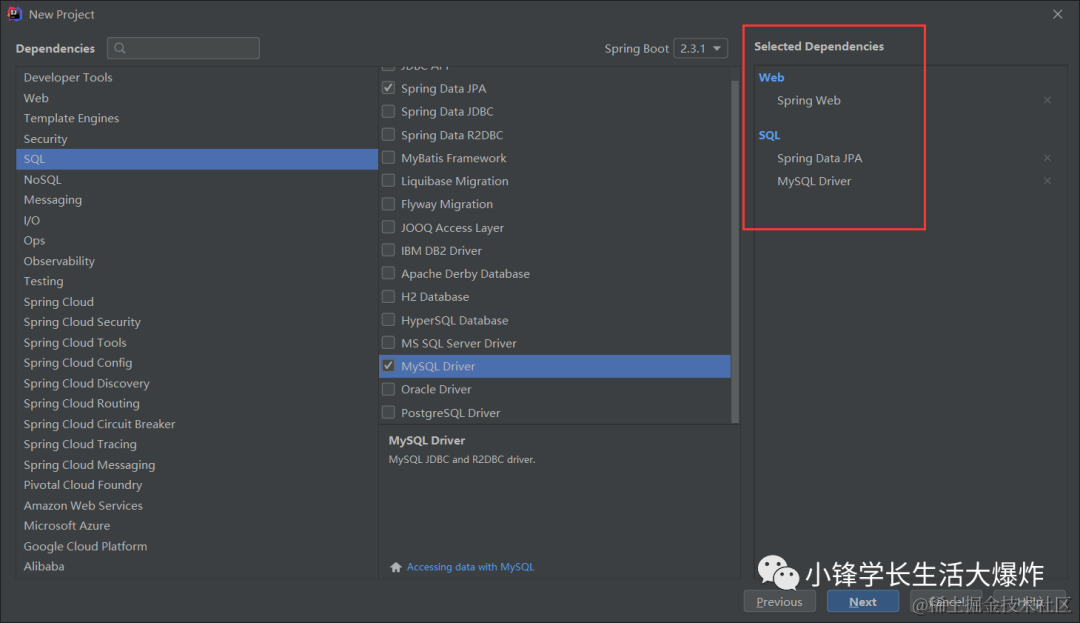Enable the PostgreSQL Driver checkbox
This screenshot has width=1080, height=623.
pos(388,412)
